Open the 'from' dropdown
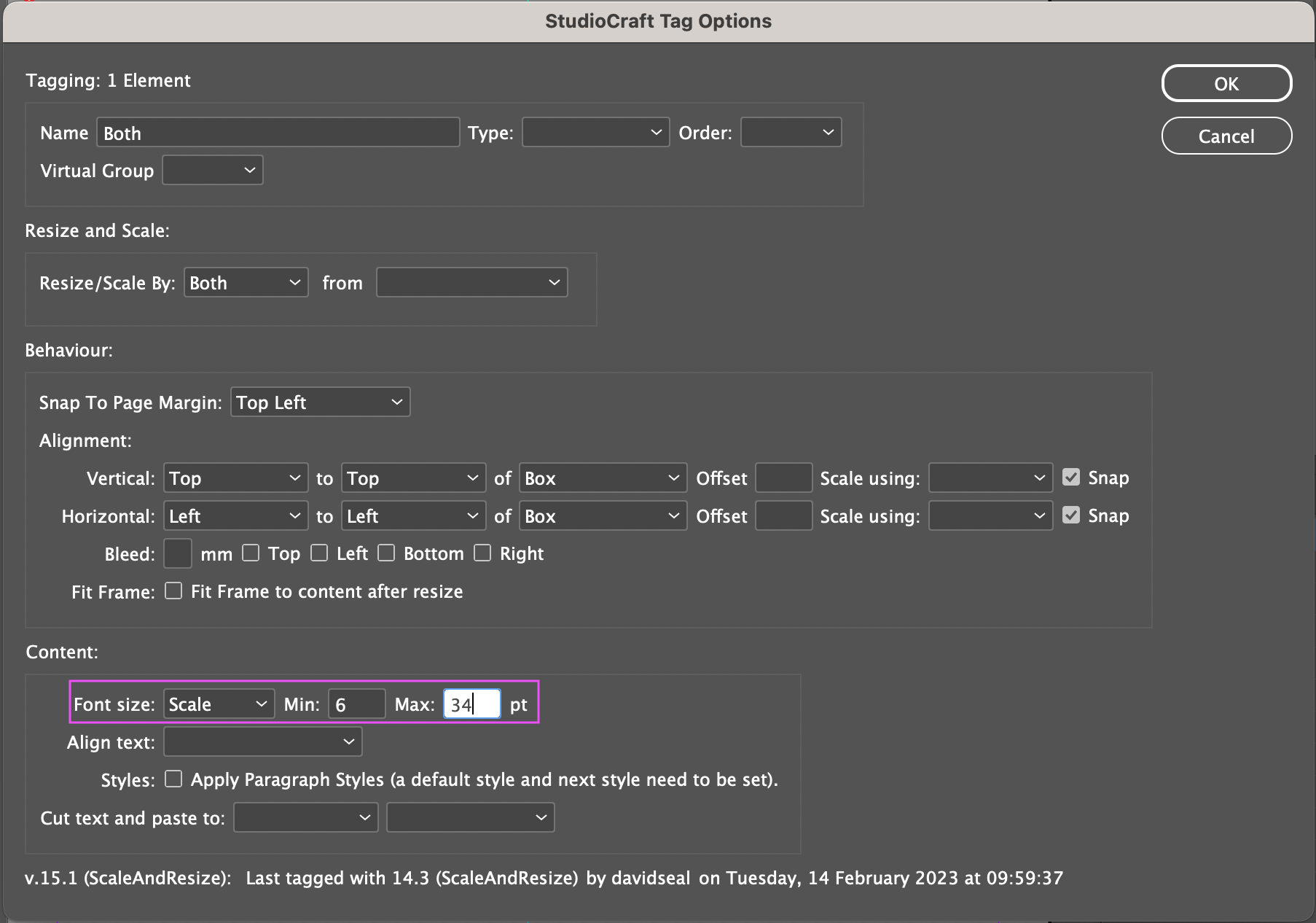The height and width of the screenshot is (923, 1316). [471, 283]
